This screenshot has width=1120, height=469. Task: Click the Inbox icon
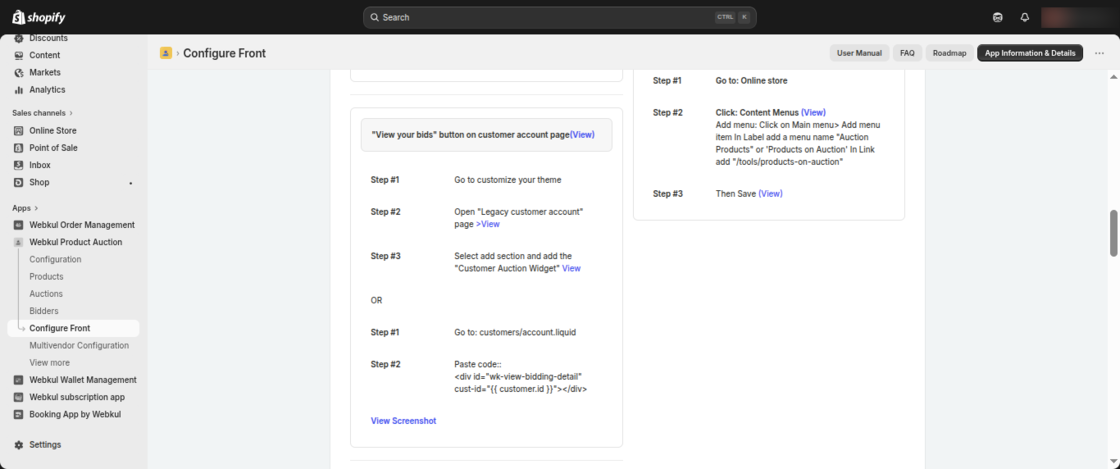[x=19, y=165]
